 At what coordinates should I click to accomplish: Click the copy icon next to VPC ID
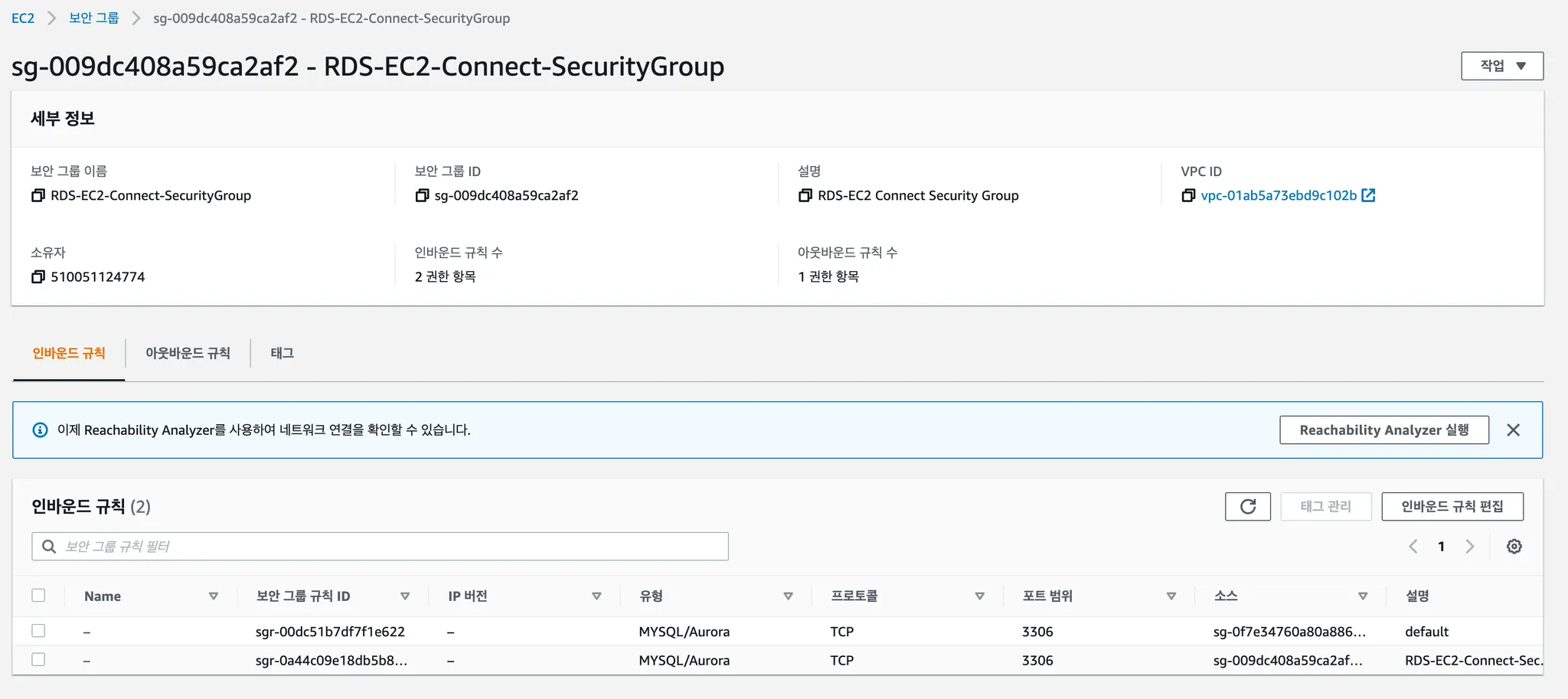click(x=1188, y=196)
